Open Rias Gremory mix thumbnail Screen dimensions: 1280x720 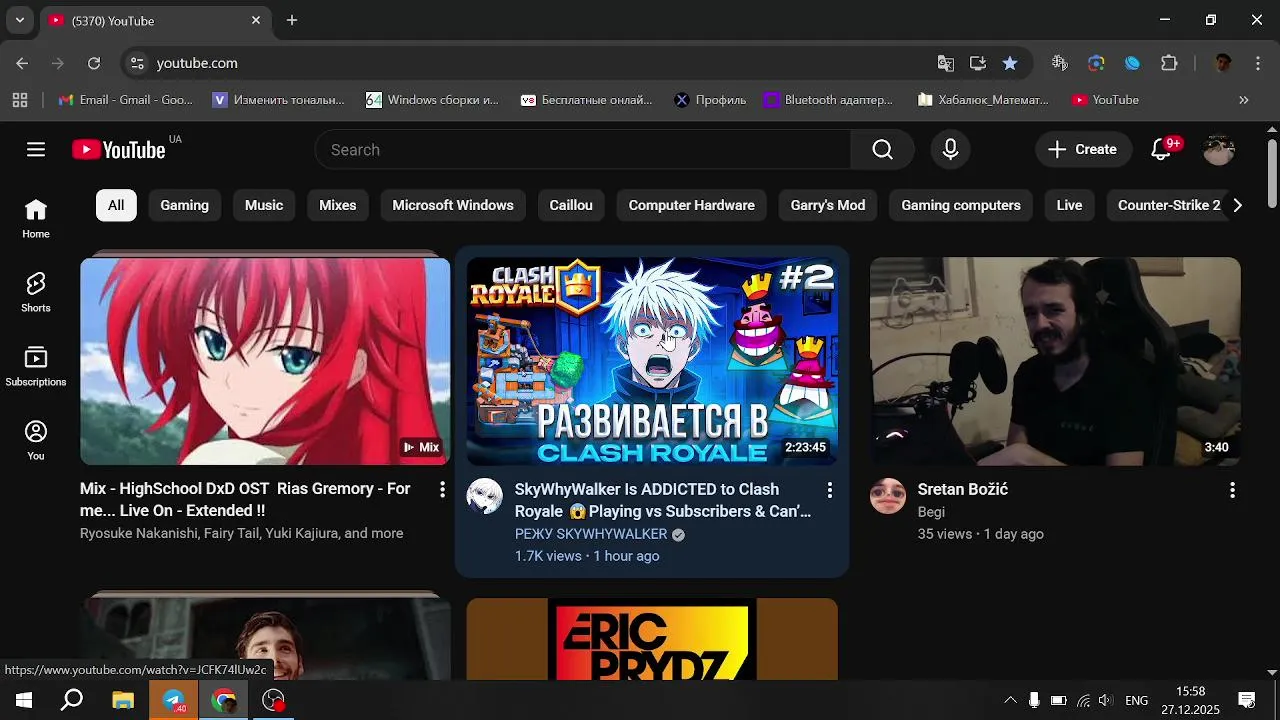click(265, 361)
